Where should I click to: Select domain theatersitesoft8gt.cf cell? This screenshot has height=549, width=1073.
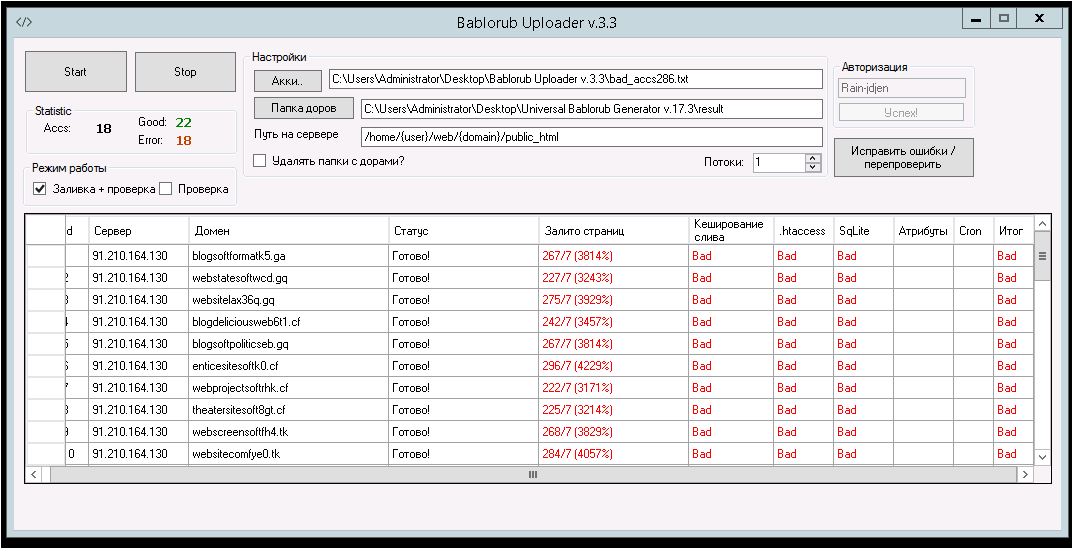pos(289,410)
